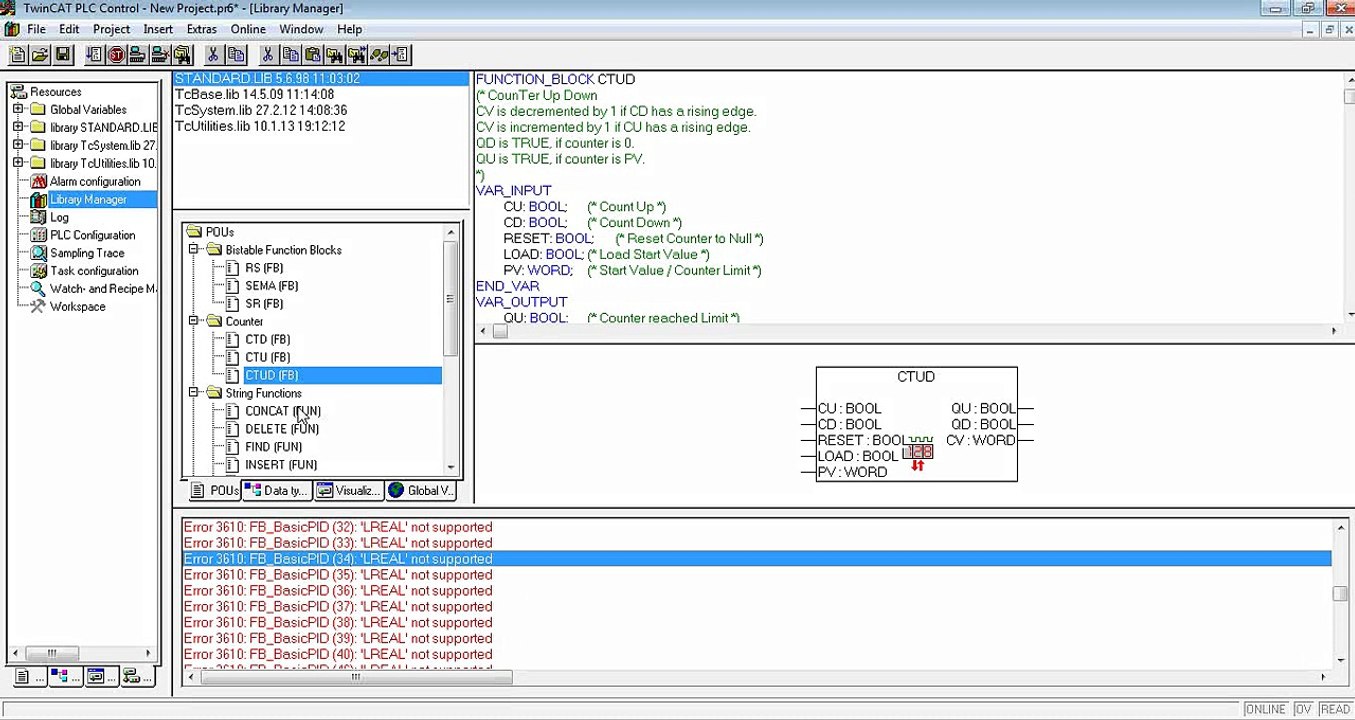This screenshot has width=1355, height=720.
Task: Click the ONLINE status bar indicator
Action: [x=1265, y=709]
